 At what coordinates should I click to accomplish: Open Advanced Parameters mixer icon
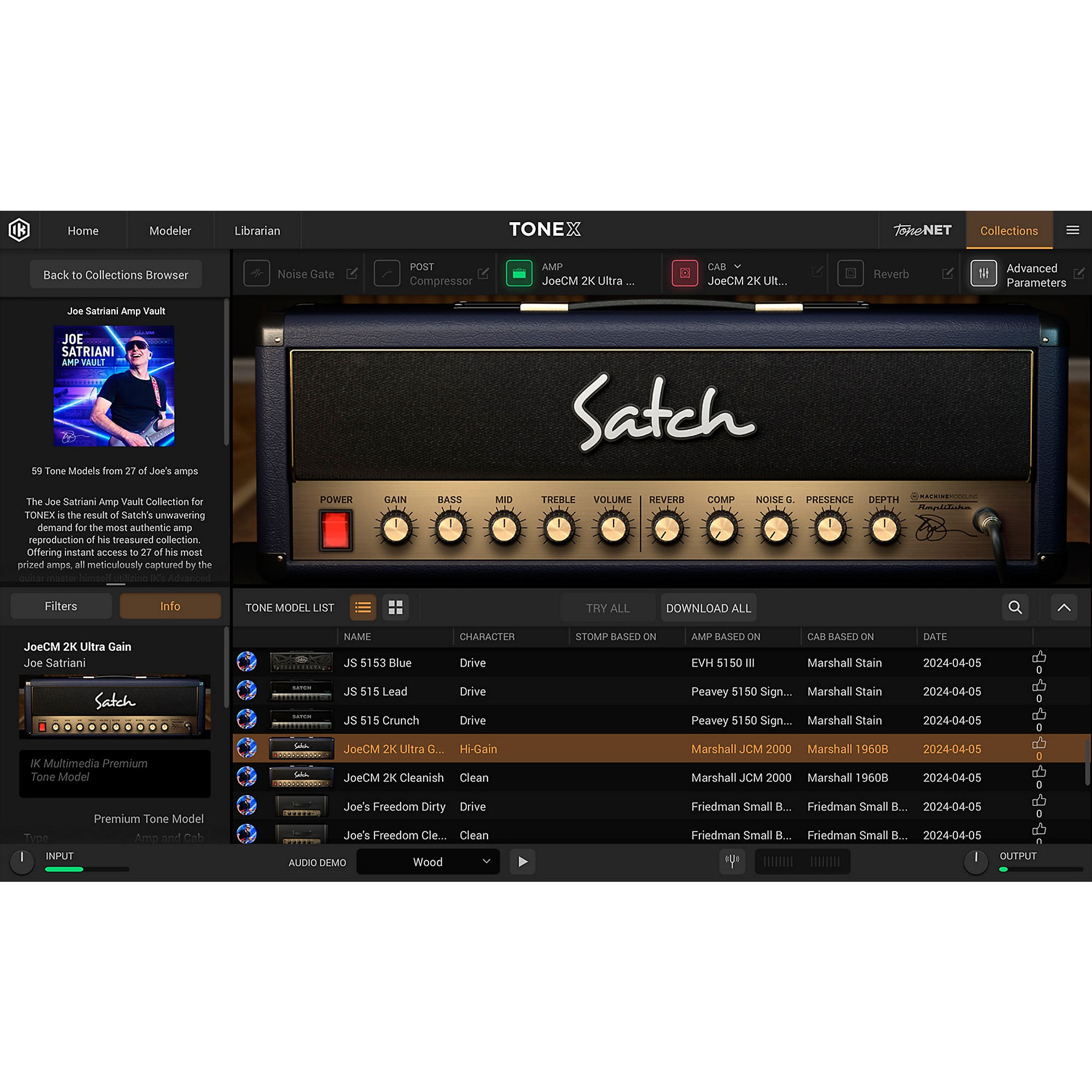point(983,274)
